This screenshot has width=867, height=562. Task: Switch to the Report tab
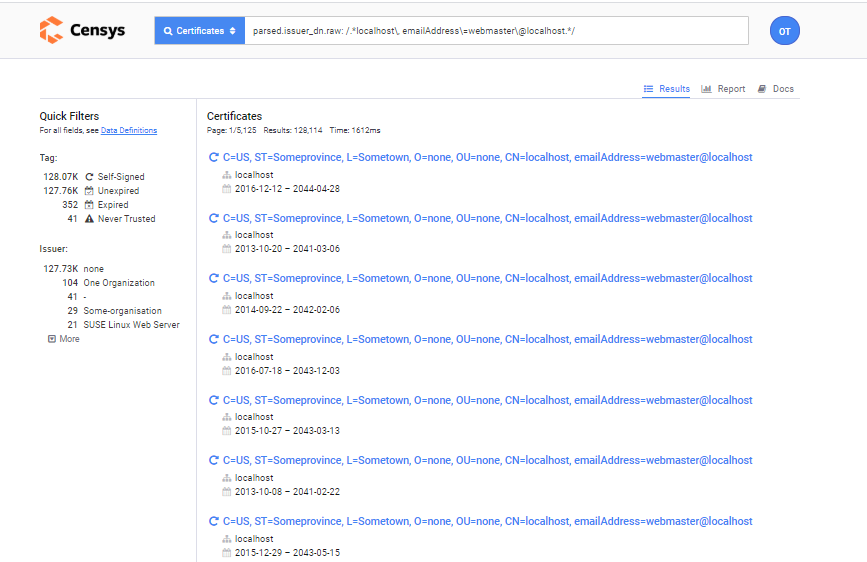click(x=723, y=89)
